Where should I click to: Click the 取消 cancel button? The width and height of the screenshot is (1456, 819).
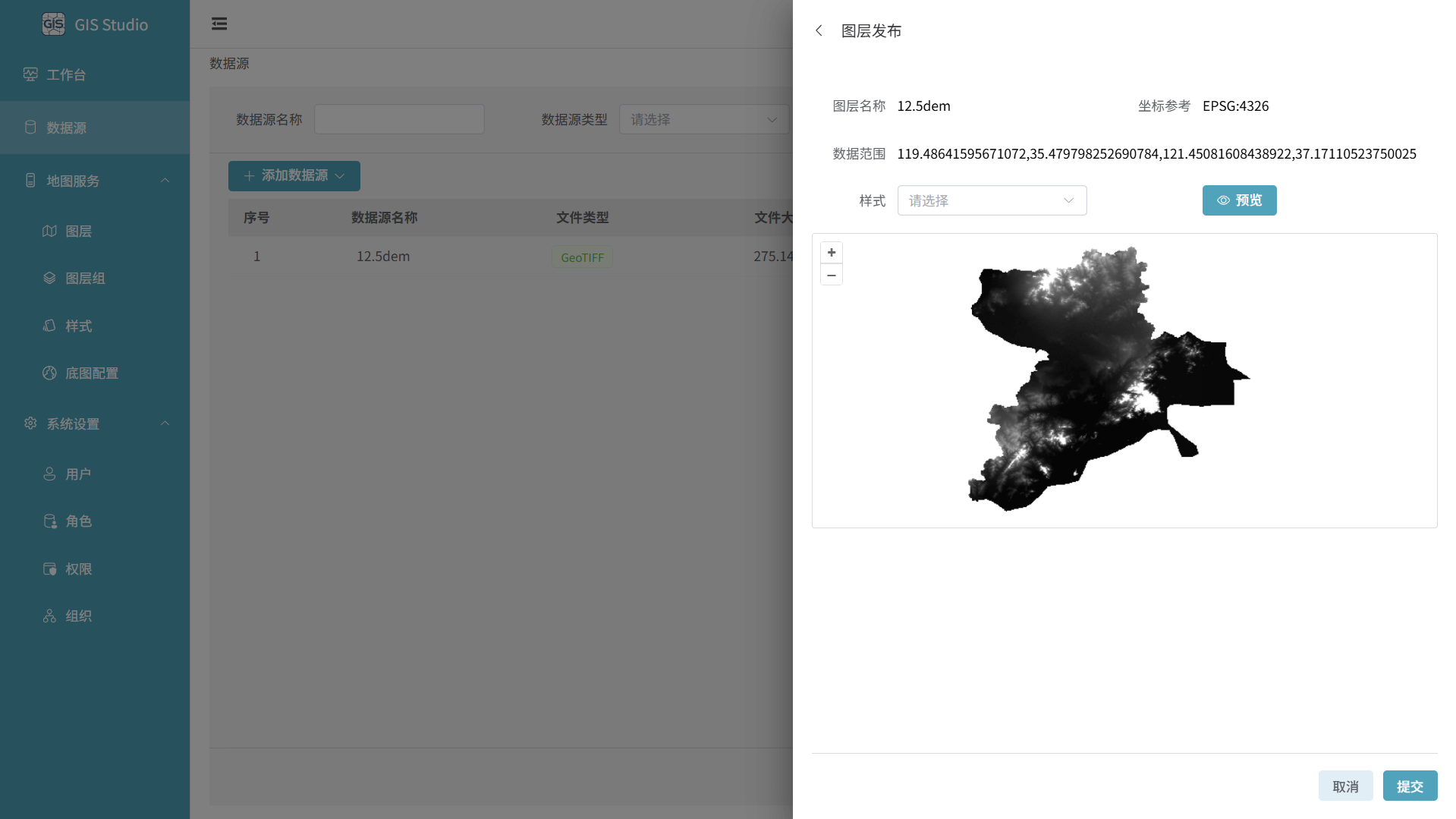point(1345,786)
